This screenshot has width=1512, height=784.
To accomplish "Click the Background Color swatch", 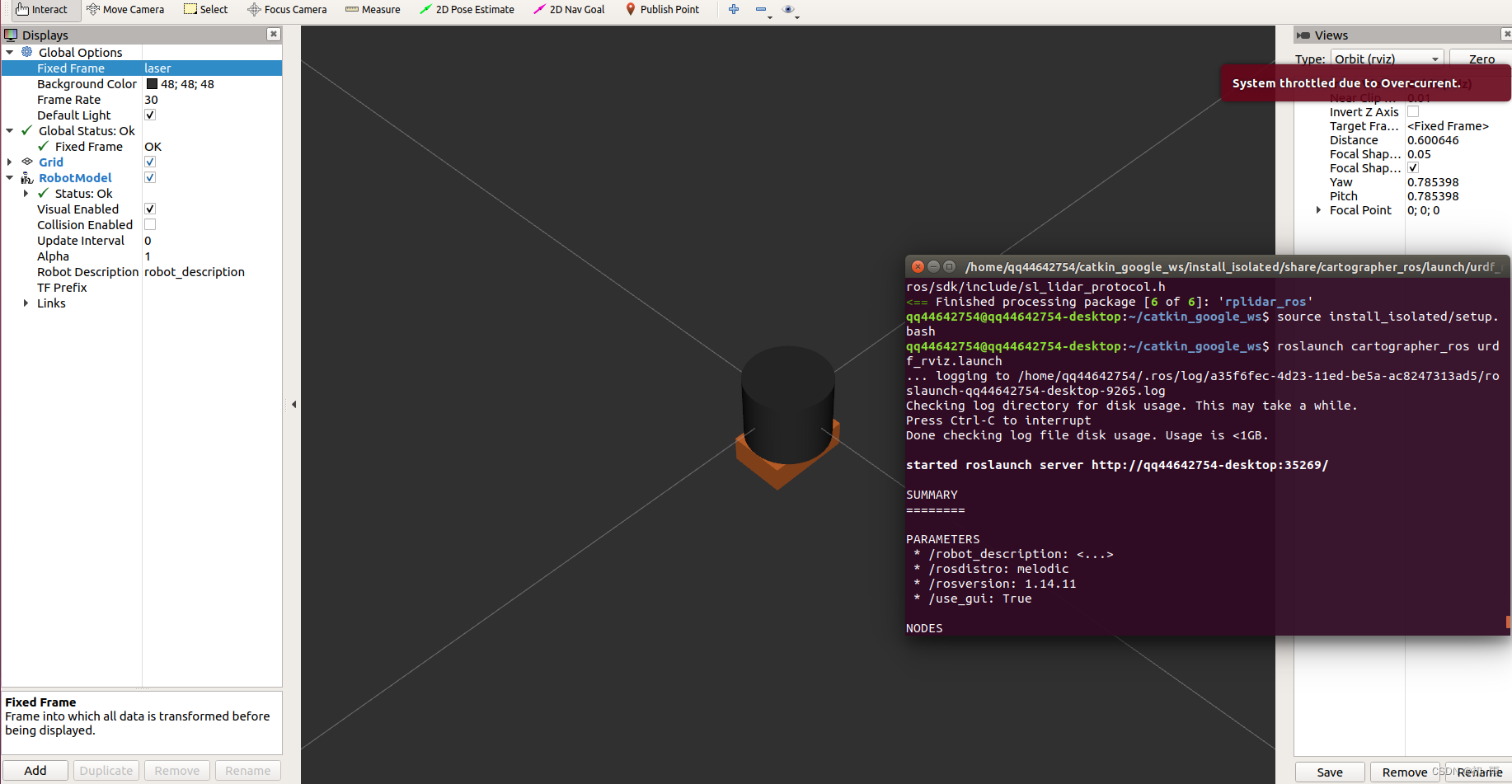I will tap(152, 83).
